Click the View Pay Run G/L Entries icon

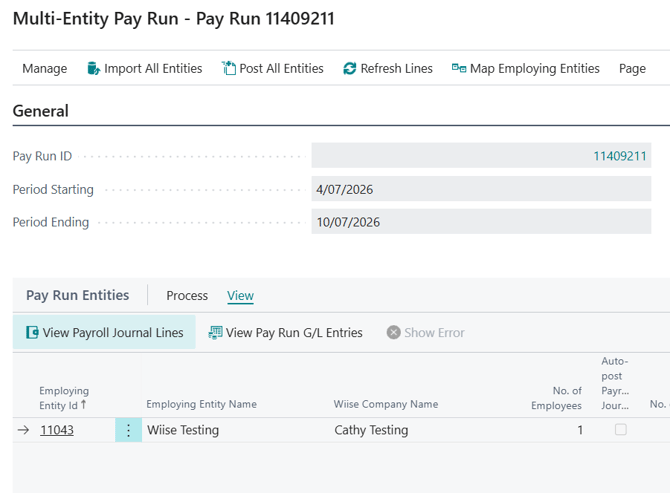(215, 332)
